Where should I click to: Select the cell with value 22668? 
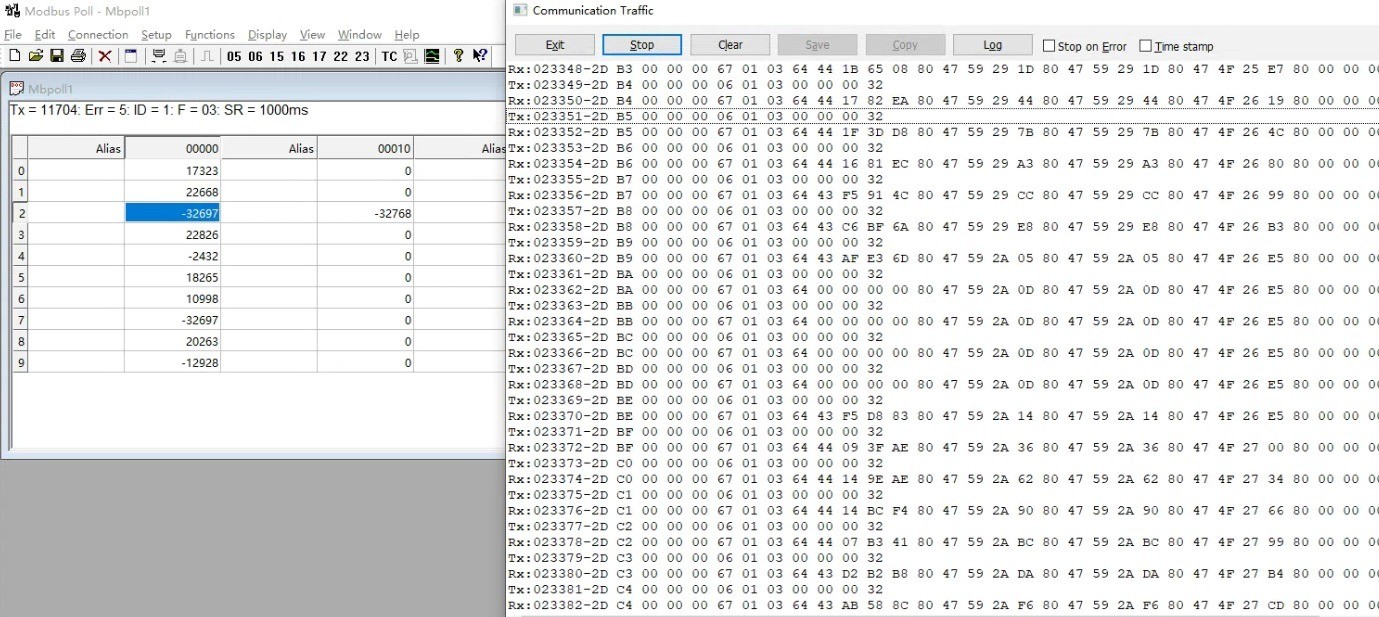point(172,192)
